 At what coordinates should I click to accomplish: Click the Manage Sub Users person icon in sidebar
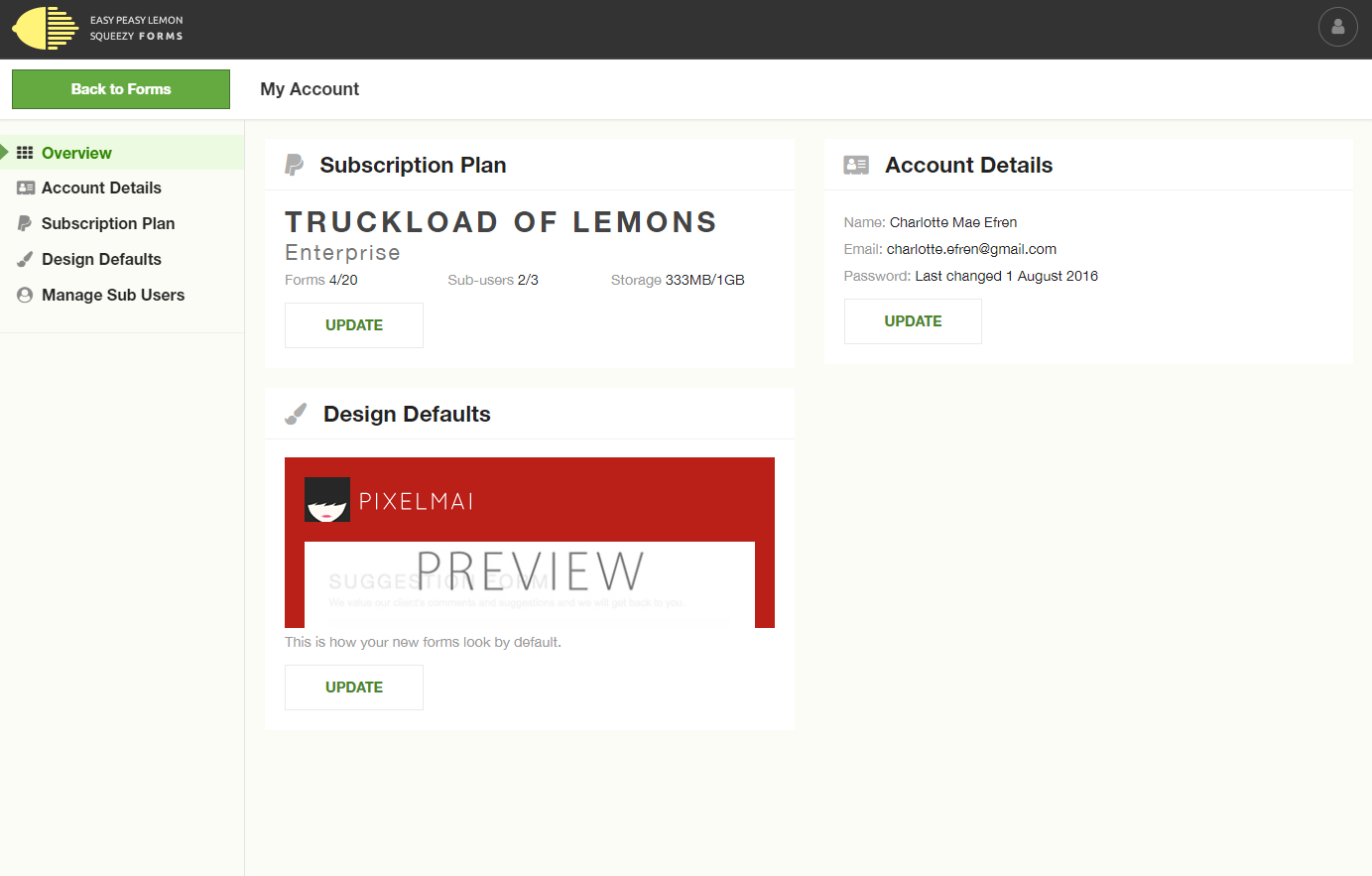tap(25, 295)
